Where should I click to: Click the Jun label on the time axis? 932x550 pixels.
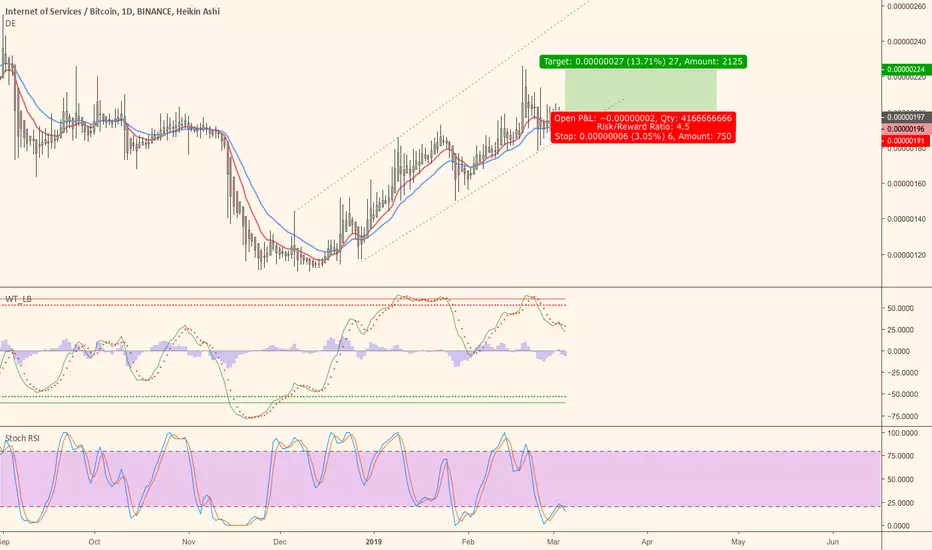click(x=833, y=542)
